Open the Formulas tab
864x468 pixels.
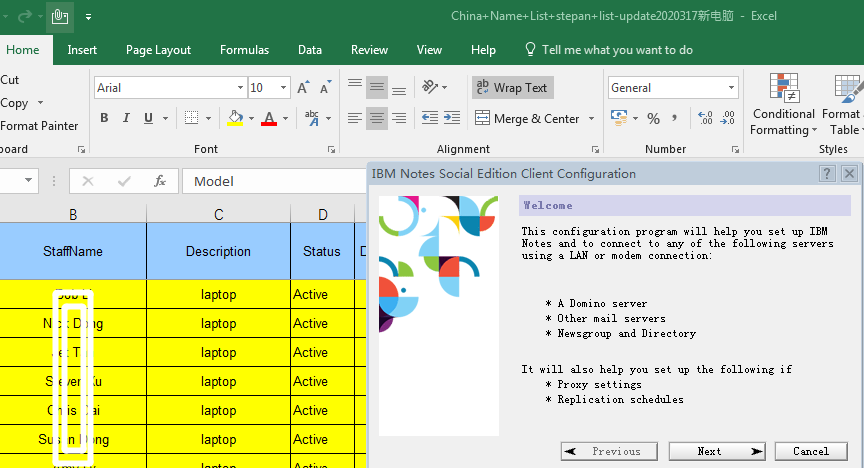coord(244,50)
